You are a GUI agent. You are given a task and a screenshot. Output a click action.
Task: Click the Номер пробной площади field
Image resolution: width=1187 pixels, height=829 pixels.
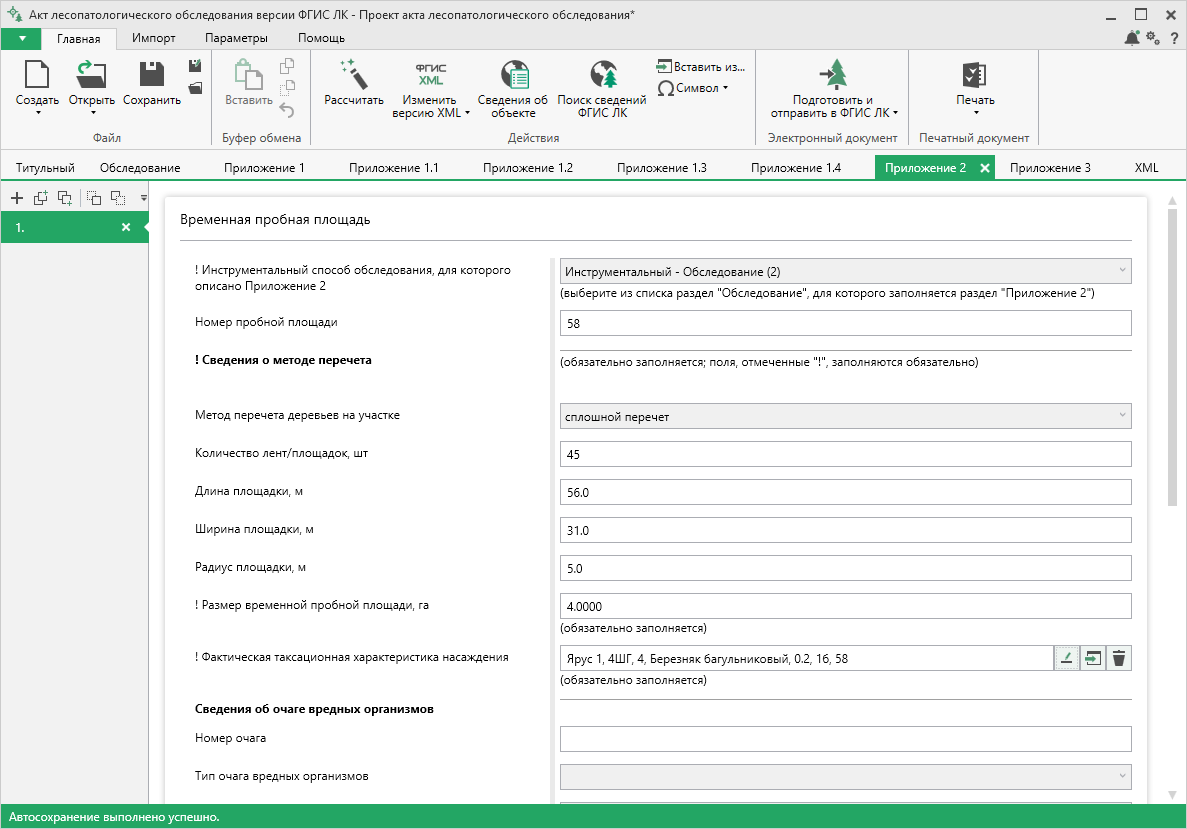pos(846,323)
